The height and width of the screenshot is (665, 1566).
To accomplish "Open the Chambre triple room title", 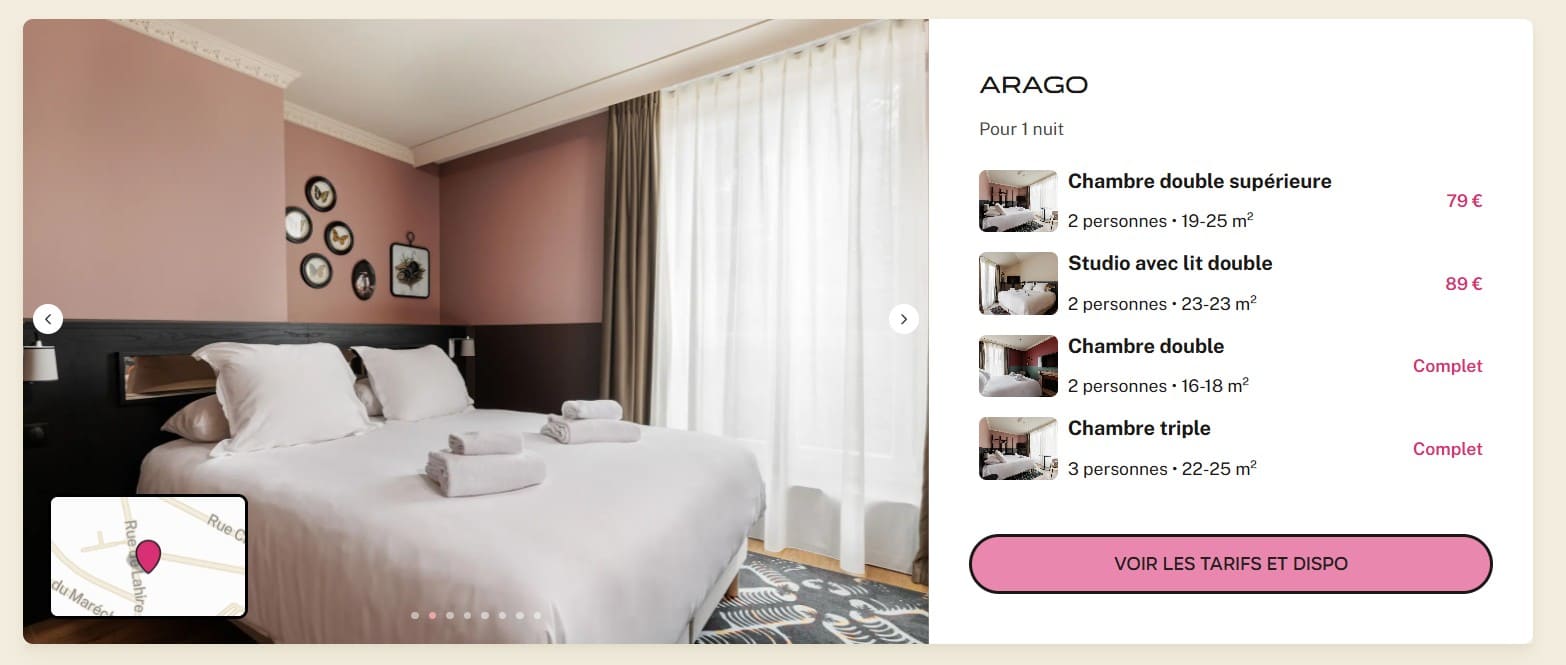I will point(1139,428).
